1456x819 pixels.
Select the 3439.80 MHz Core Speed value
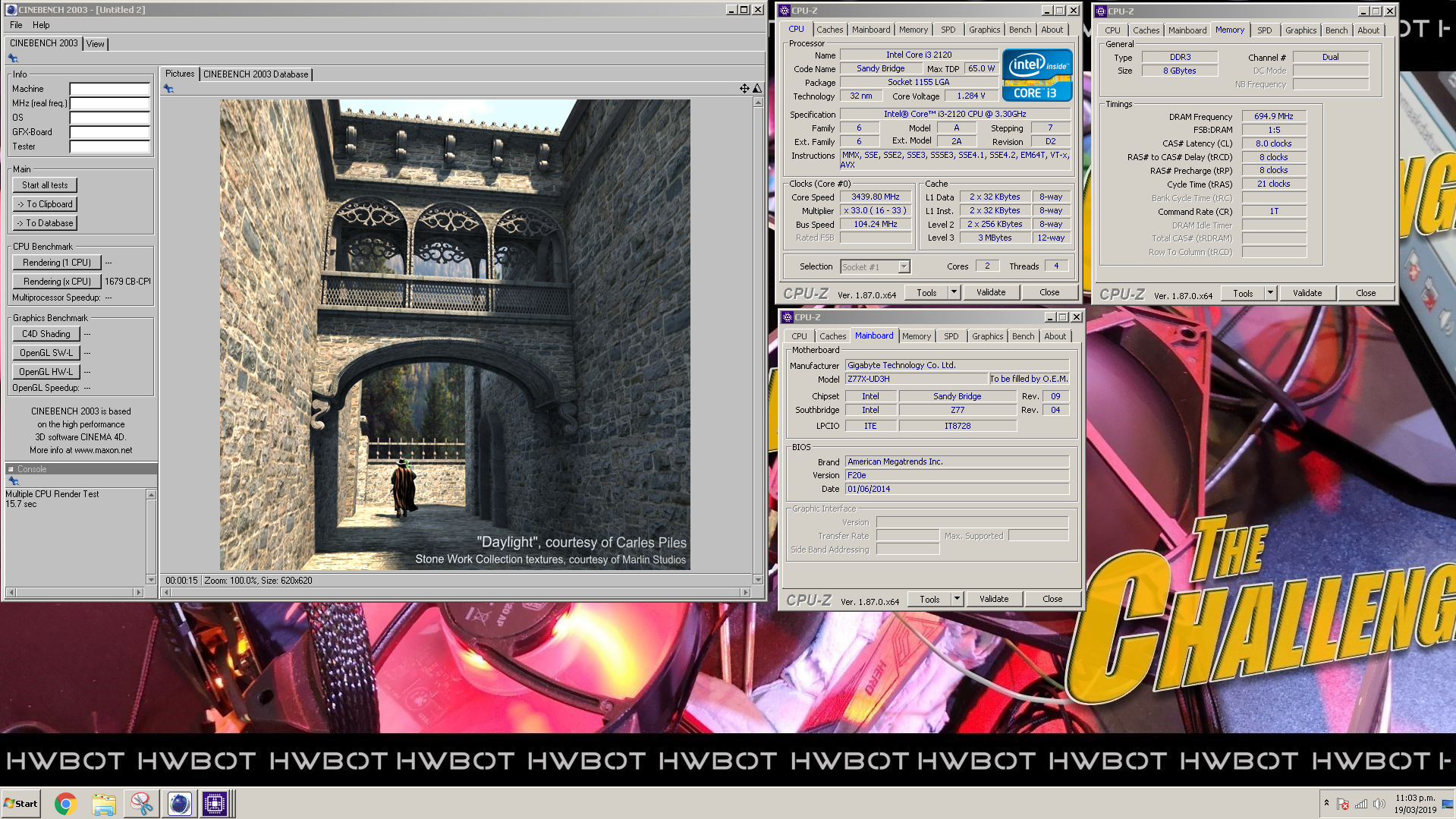pos(876,197)
